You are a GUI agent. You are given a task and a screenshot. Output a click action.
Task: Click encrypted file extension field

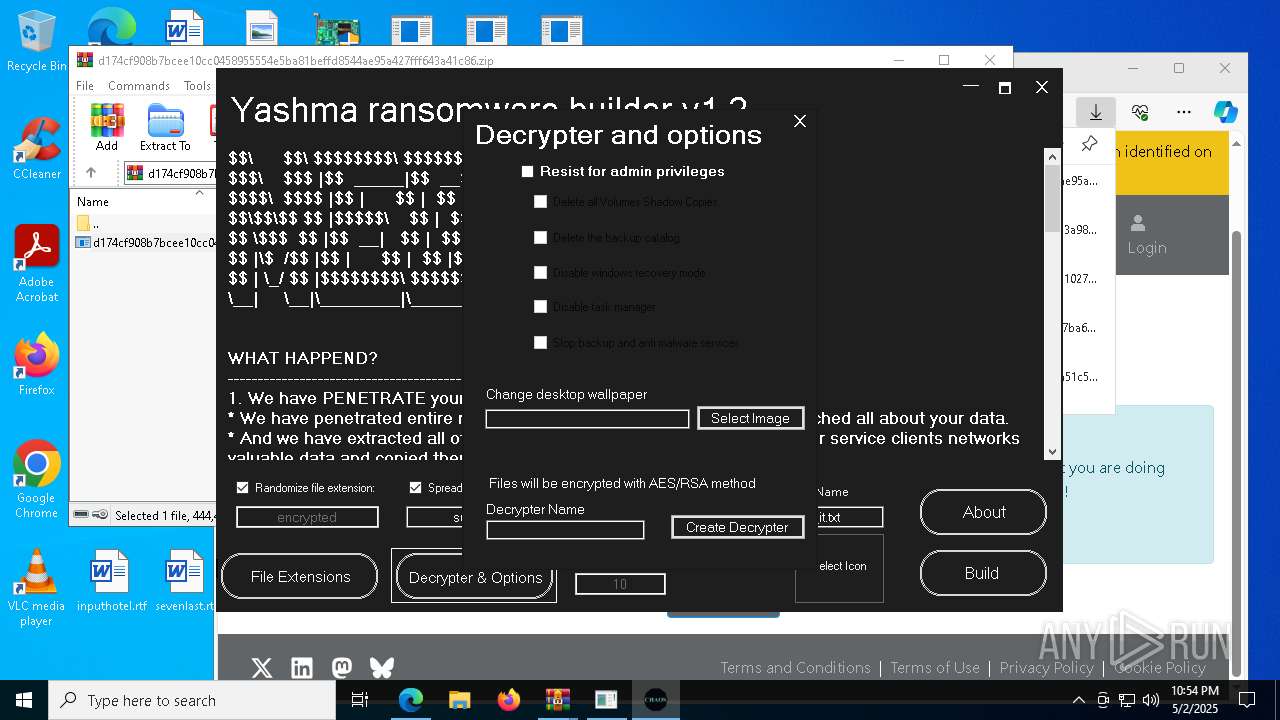(x=307, y=517)
